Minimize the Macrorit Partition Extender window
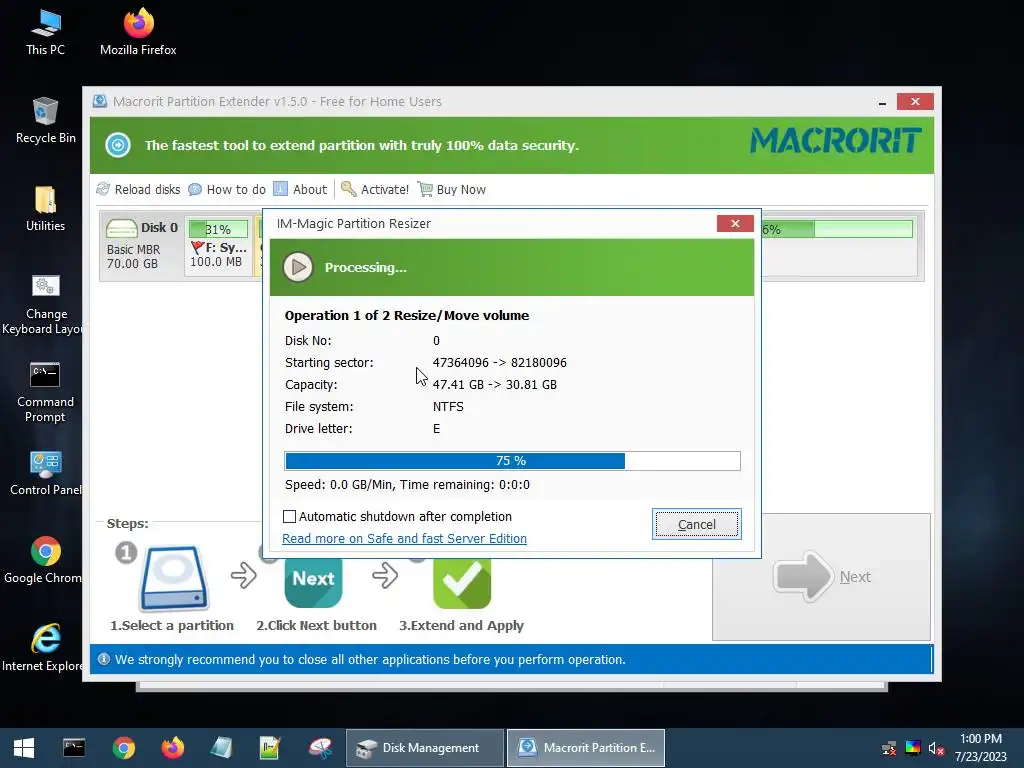This screenshot has width=1024, height=768. [x=882, y=102]
